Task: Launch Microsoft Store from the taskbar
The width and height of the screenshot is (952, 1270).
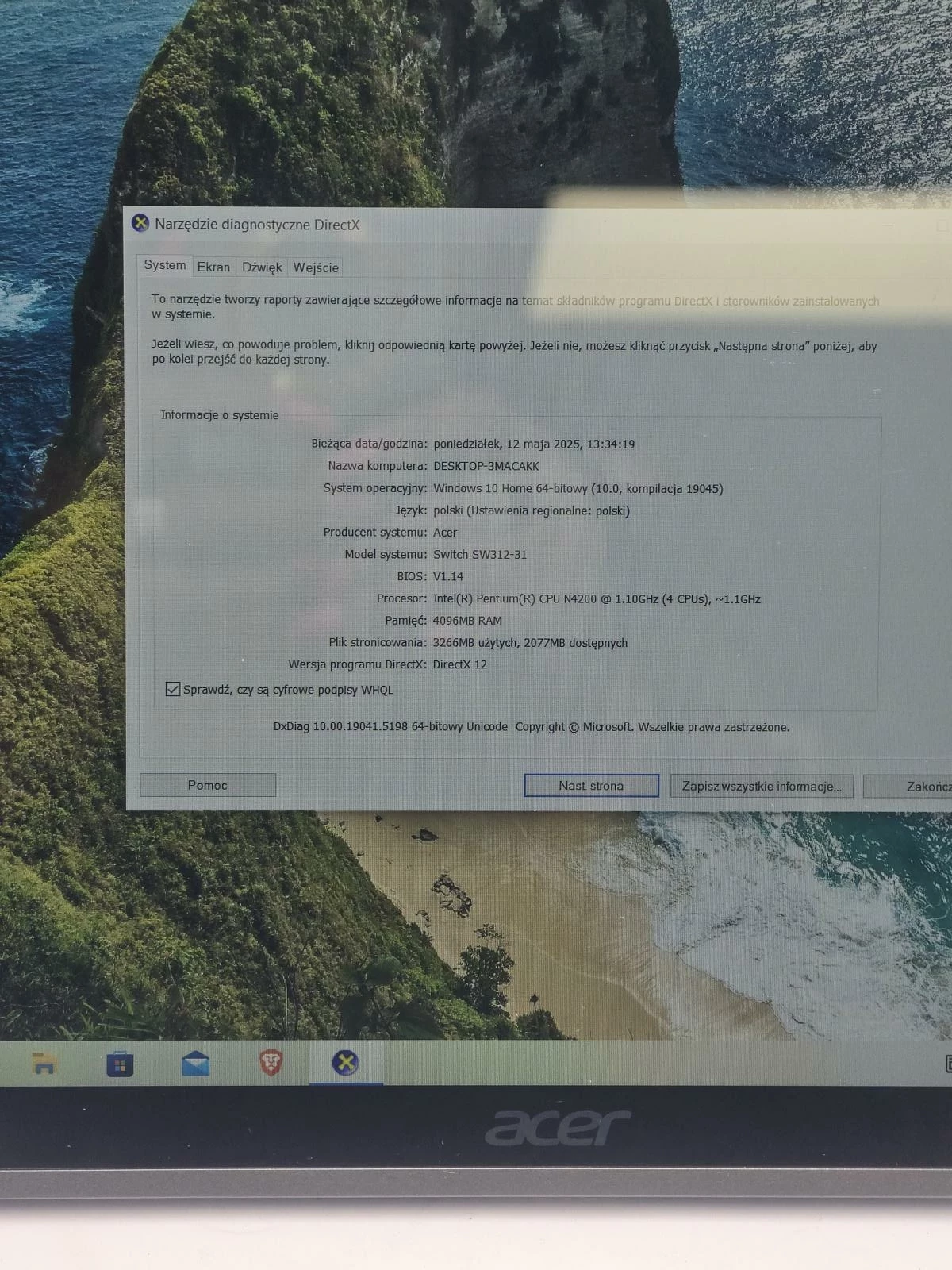Action: tap(120, 1064)
